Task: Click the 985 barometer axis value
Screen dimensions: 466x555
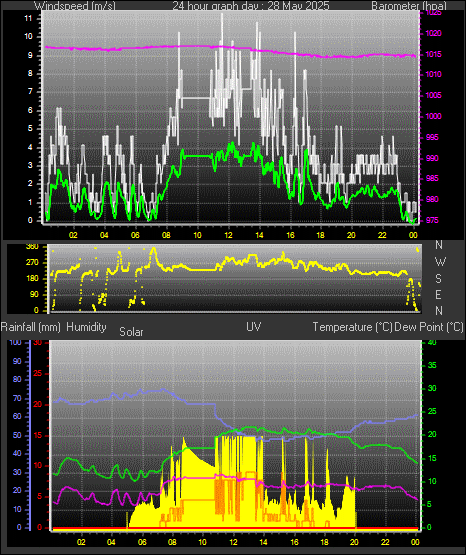Action: click(x=432, y=178)
